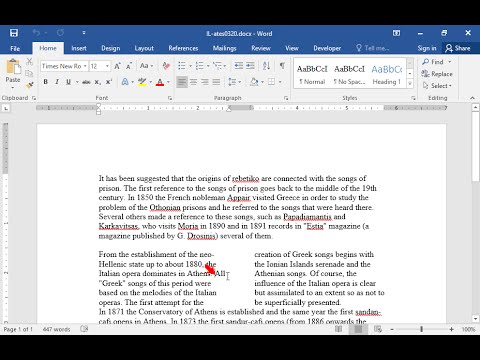Align text left

pyautogui.click(x=182, y=82)
